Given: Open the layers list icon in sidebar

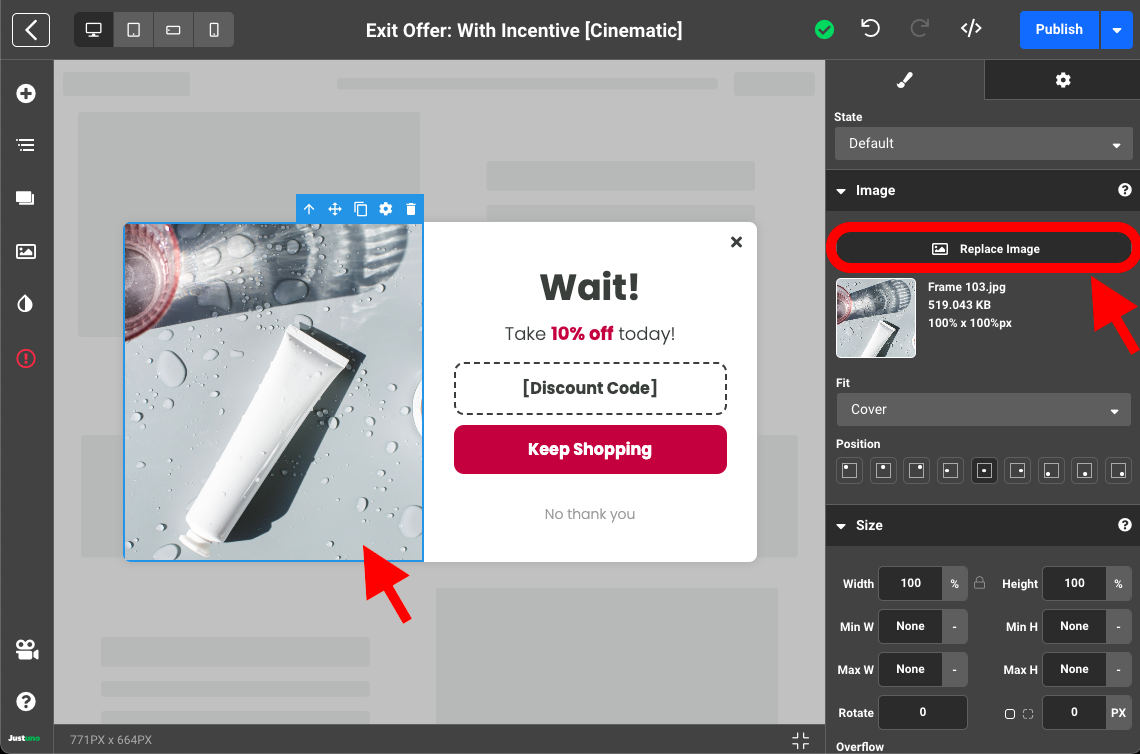Looking at the screenshot, I should tap(26, 145).
